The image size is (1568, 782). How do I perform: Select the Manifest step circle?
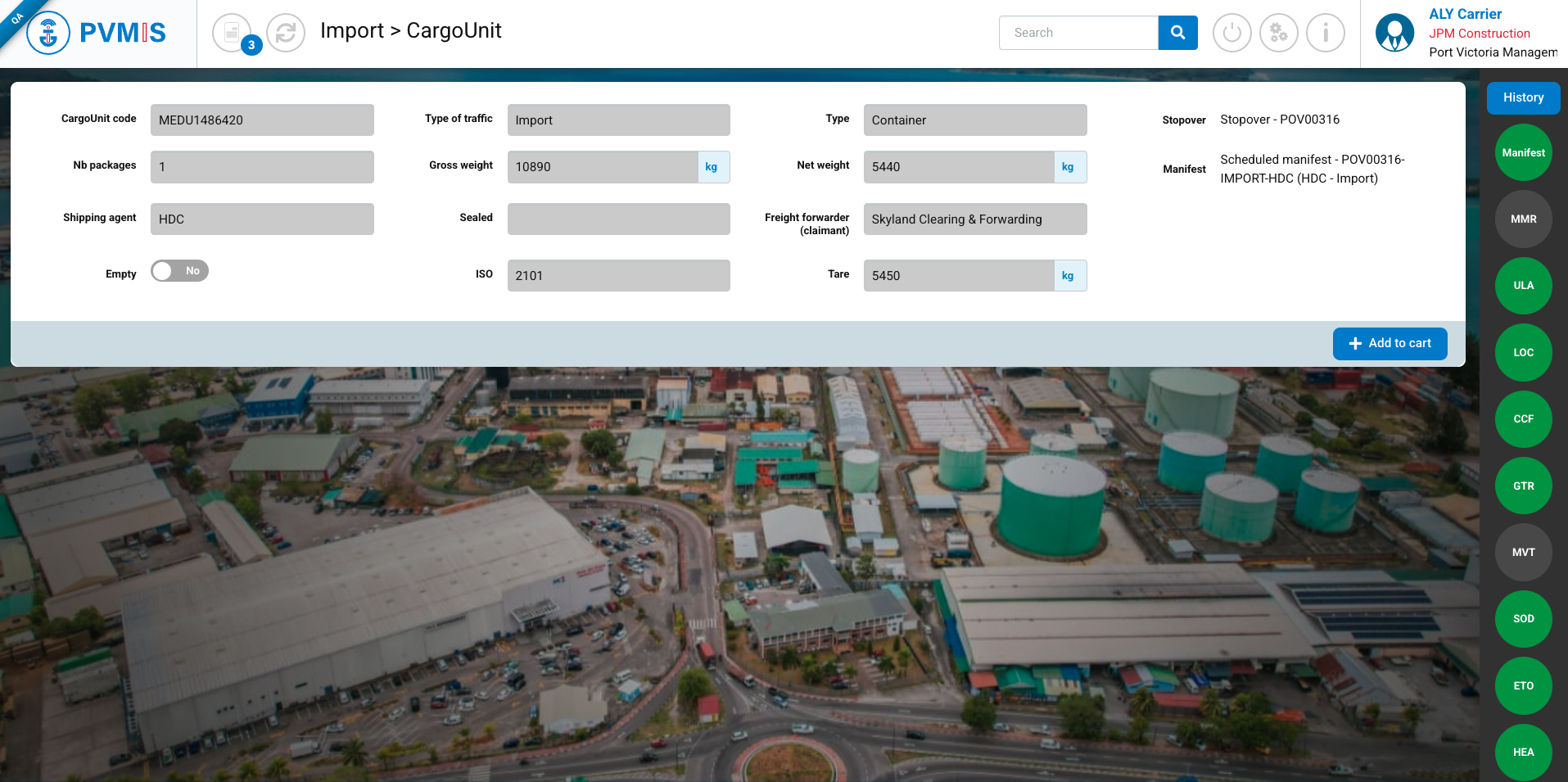(1523, 153)
